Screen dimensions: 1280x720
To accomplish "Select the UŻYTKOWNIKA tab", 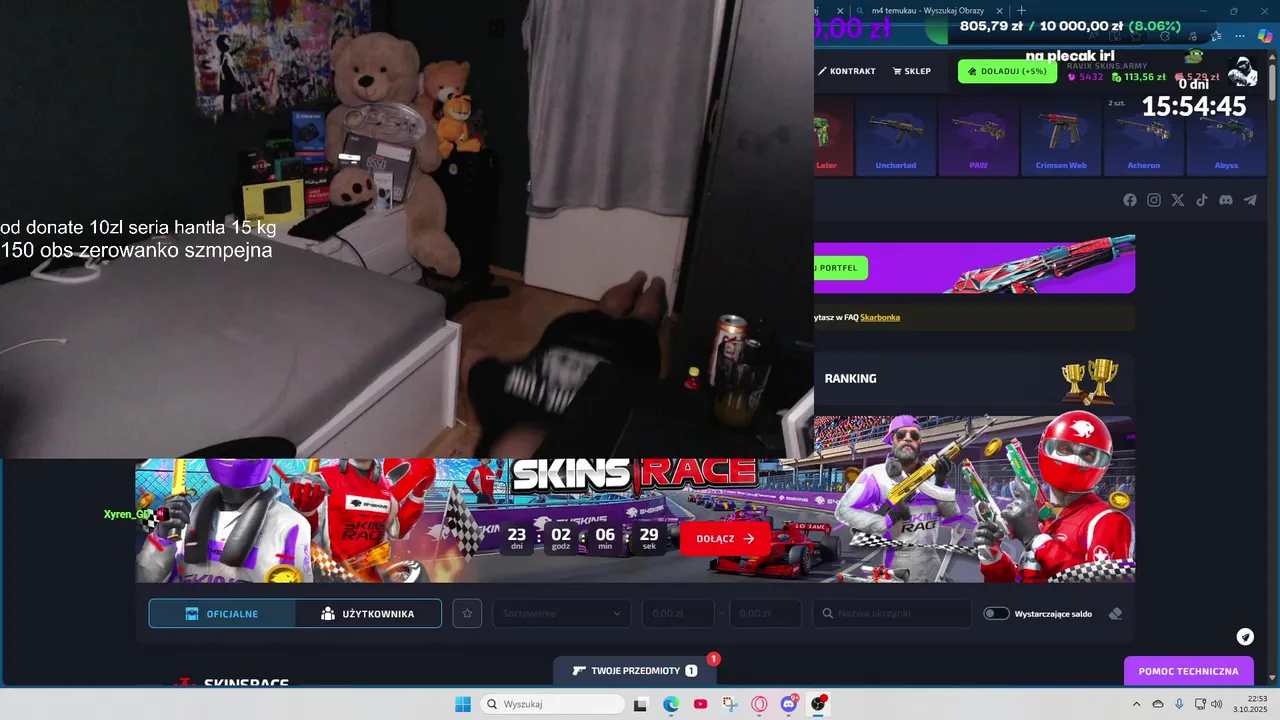I will pyautogui.click(x=368, y=614).
